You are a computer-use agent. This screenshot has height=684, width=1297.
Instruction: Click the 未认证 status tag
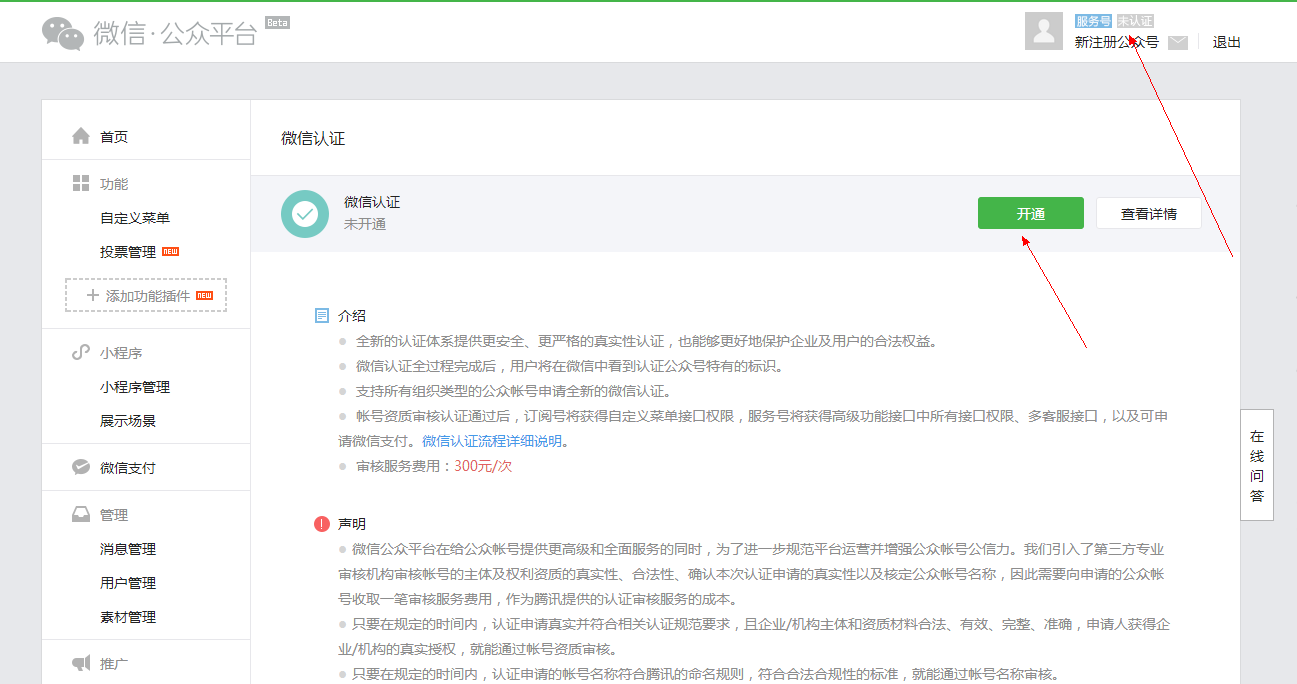[1135, 21]
